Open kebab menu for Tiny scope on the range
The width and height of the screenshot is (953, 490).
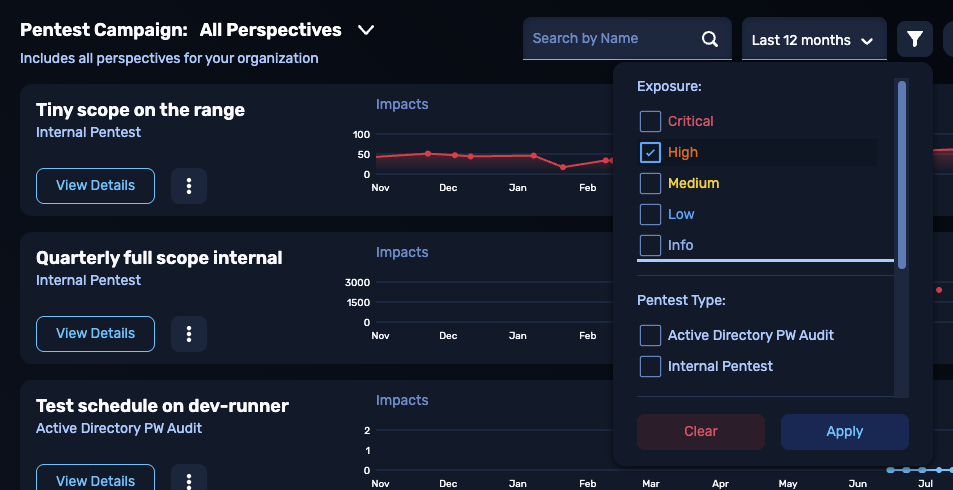pos(189,186)
